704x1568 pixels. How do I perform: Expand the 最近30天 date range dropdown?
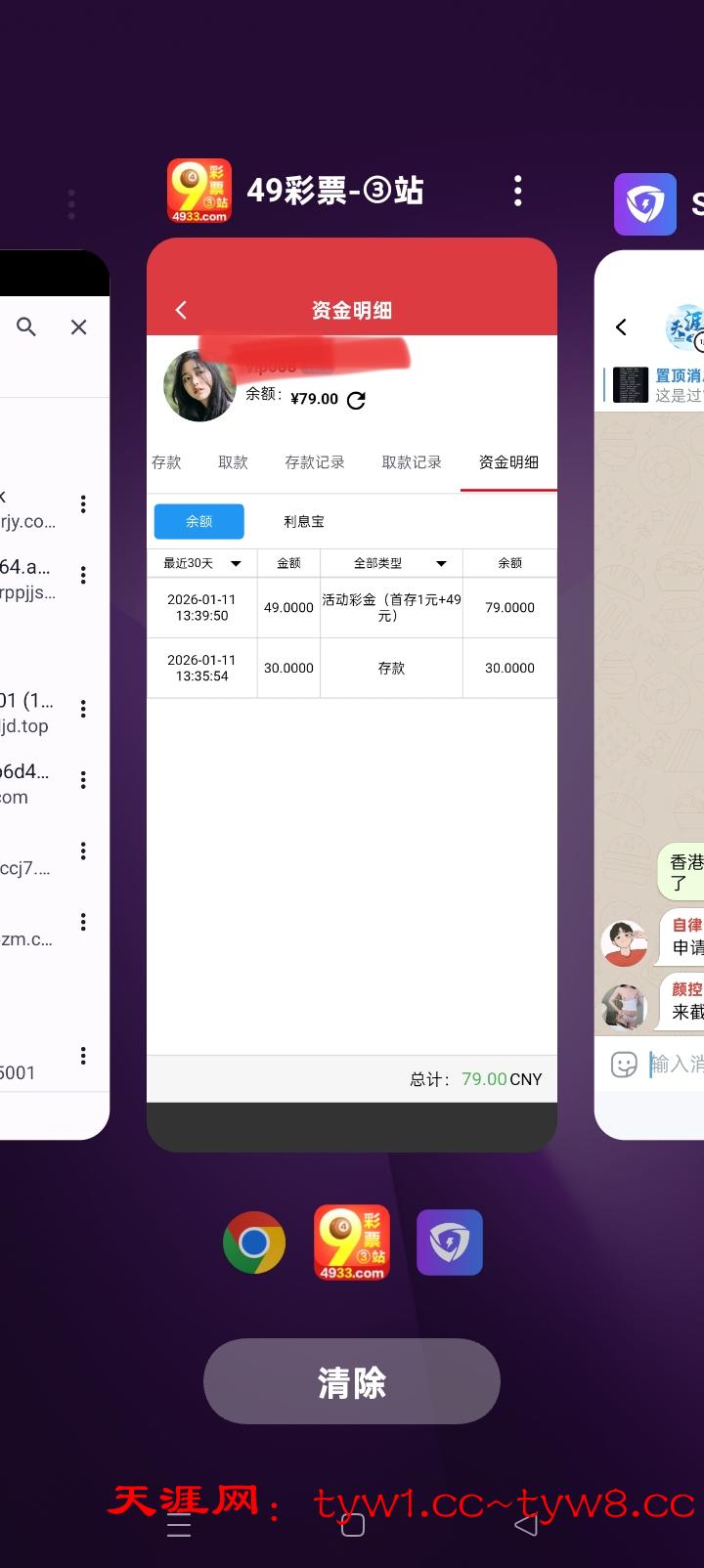(201, 563)
